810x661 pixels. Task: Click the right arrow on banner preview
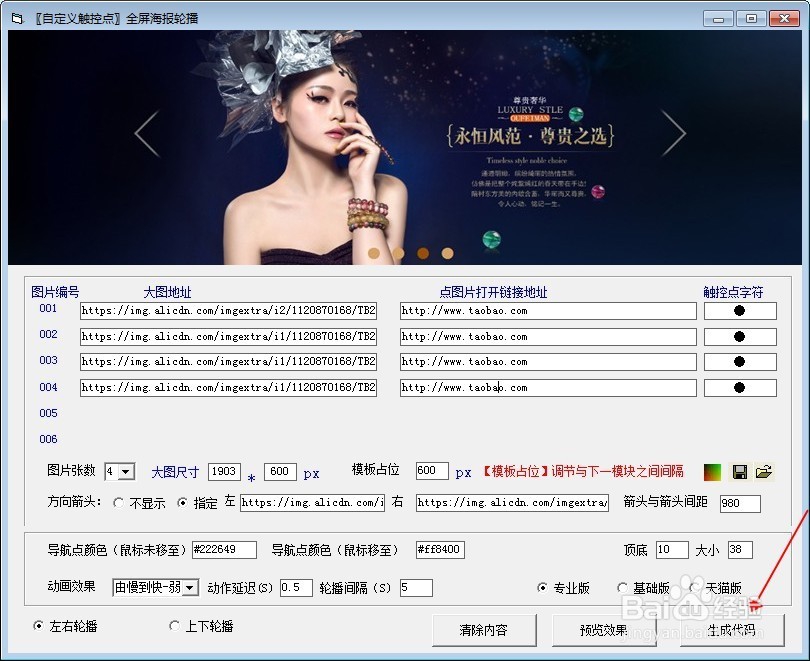(x=673, y=133)
